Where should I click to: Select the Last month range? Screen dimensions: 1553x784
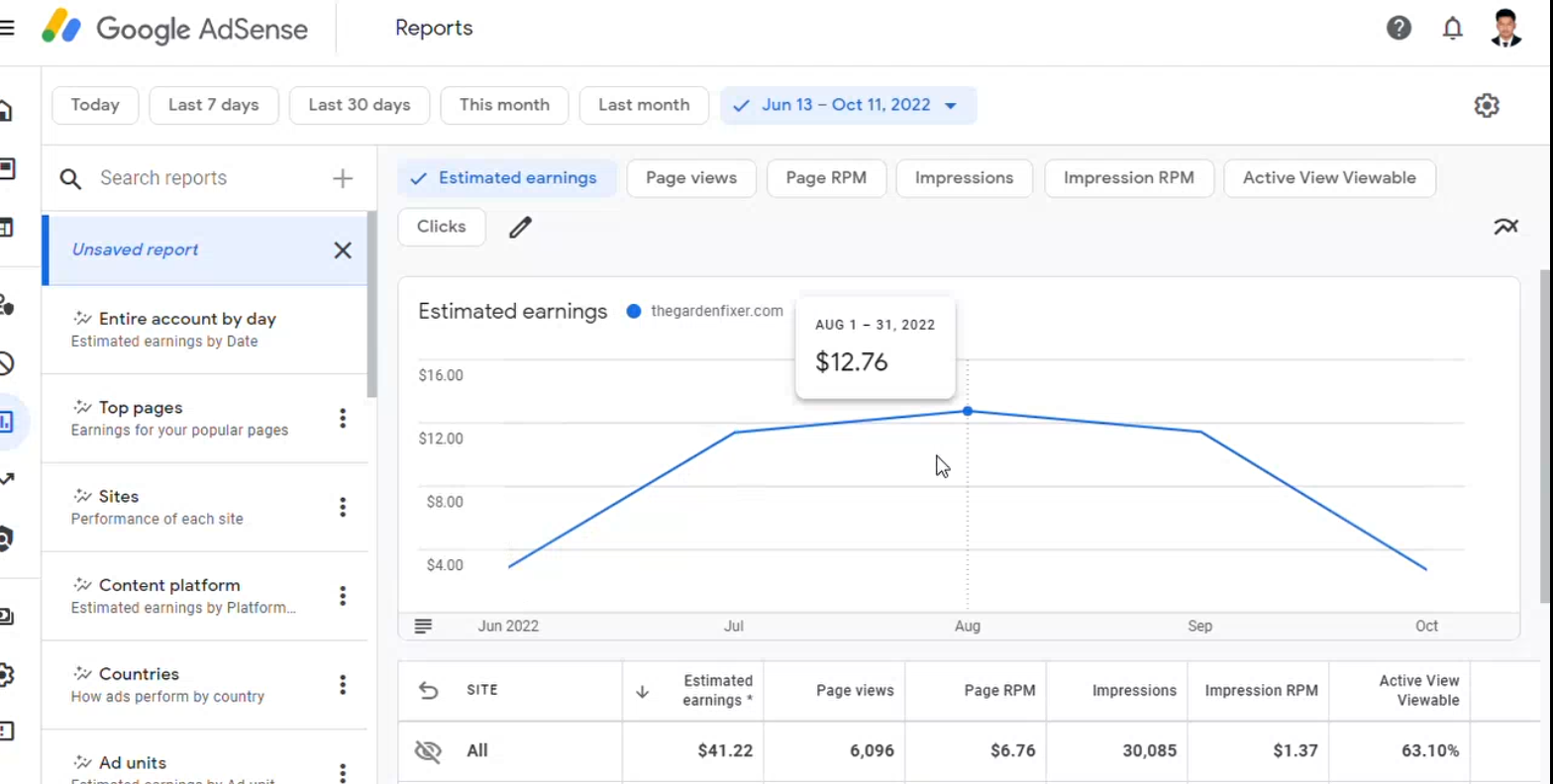pos(644,105)
